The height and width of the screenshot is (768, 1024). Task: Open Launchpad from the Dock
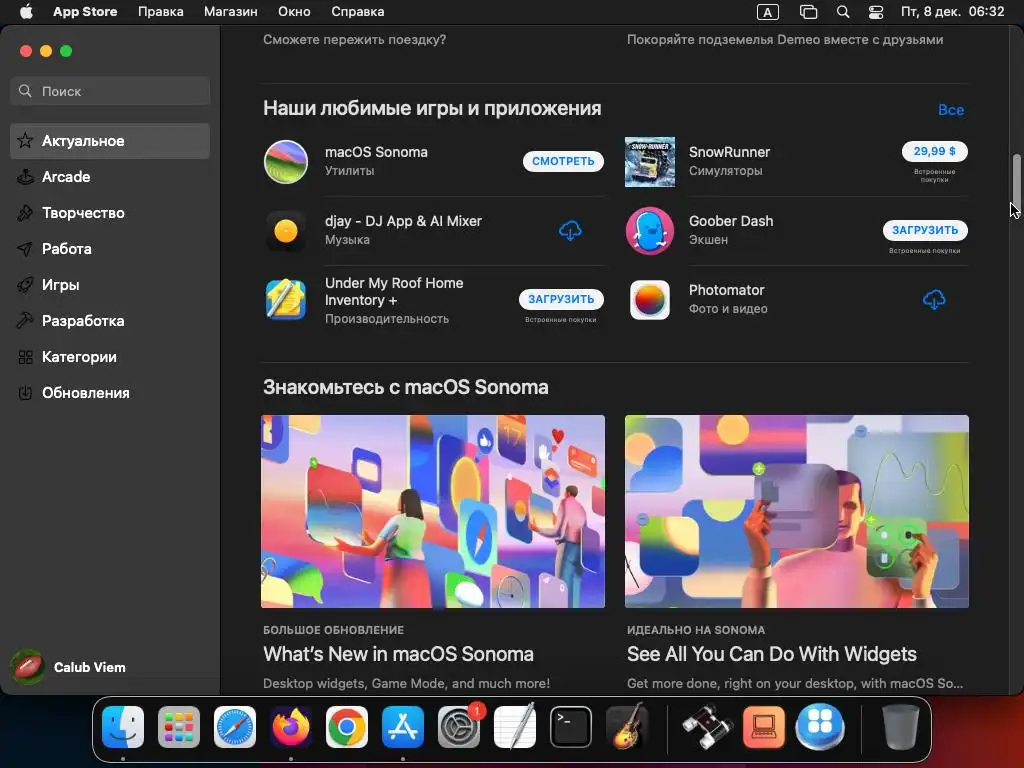179,727
